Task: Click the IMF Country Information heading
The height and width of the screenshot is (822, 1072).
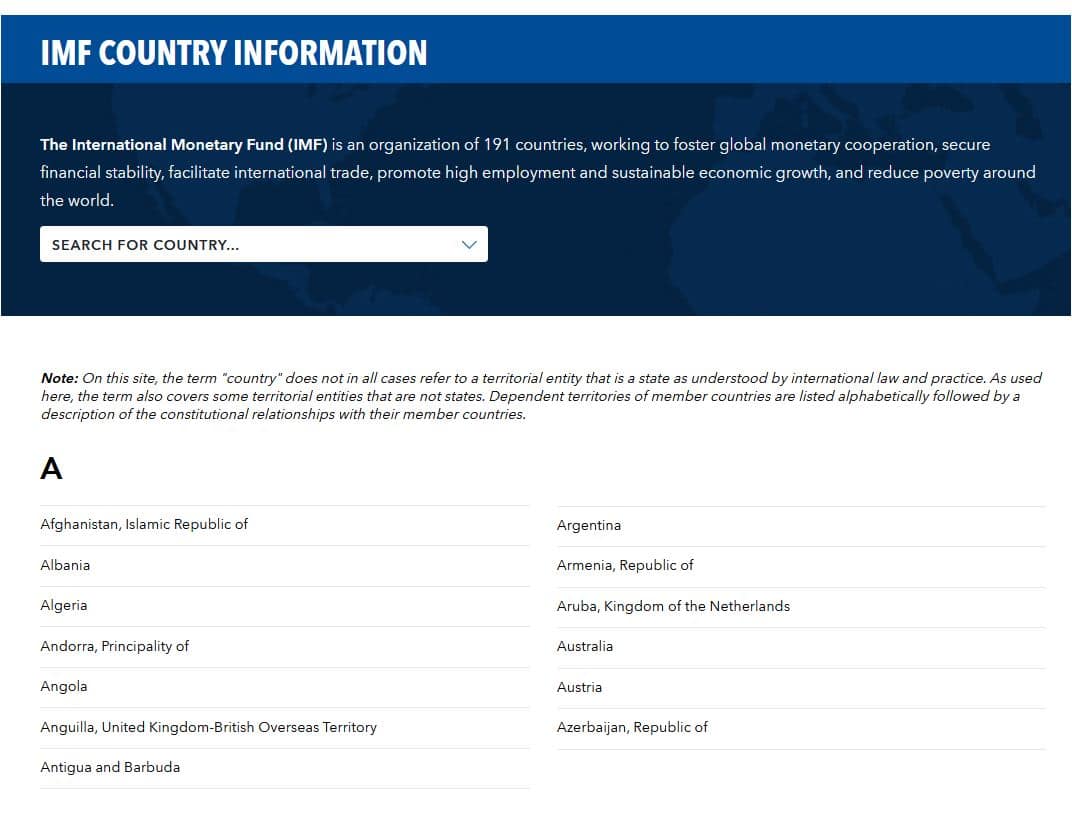Action: point(234,52)
